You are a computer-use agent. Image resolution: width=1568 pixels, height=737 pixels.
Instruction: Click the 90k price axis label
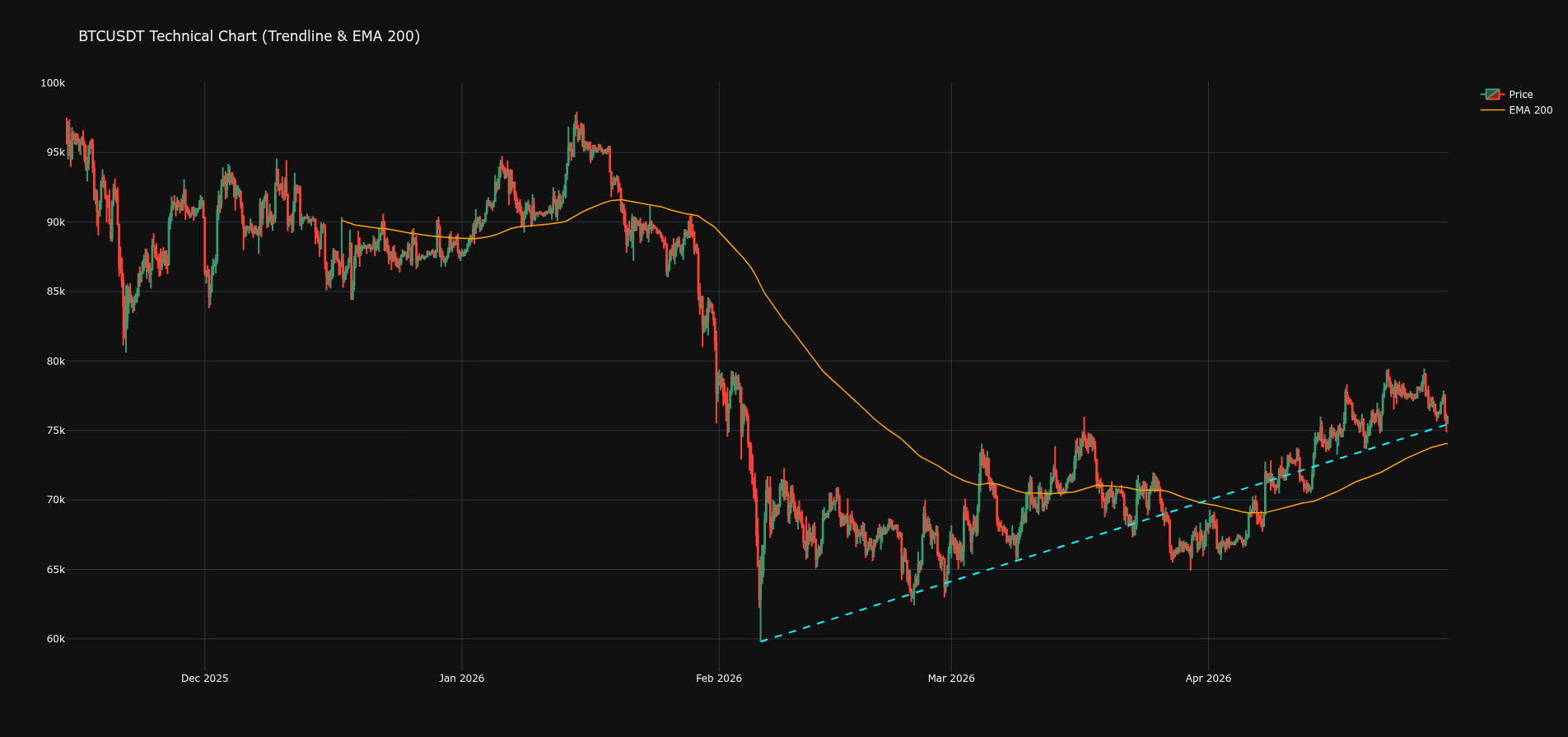tap(54, 222)
